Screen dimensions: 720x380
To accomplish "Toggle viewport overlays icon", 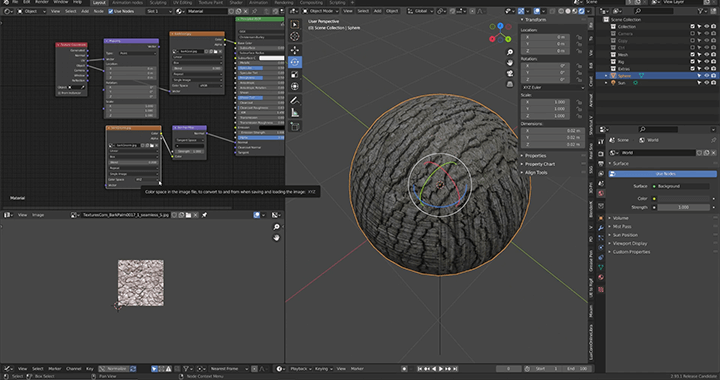I will click(537, 11).
